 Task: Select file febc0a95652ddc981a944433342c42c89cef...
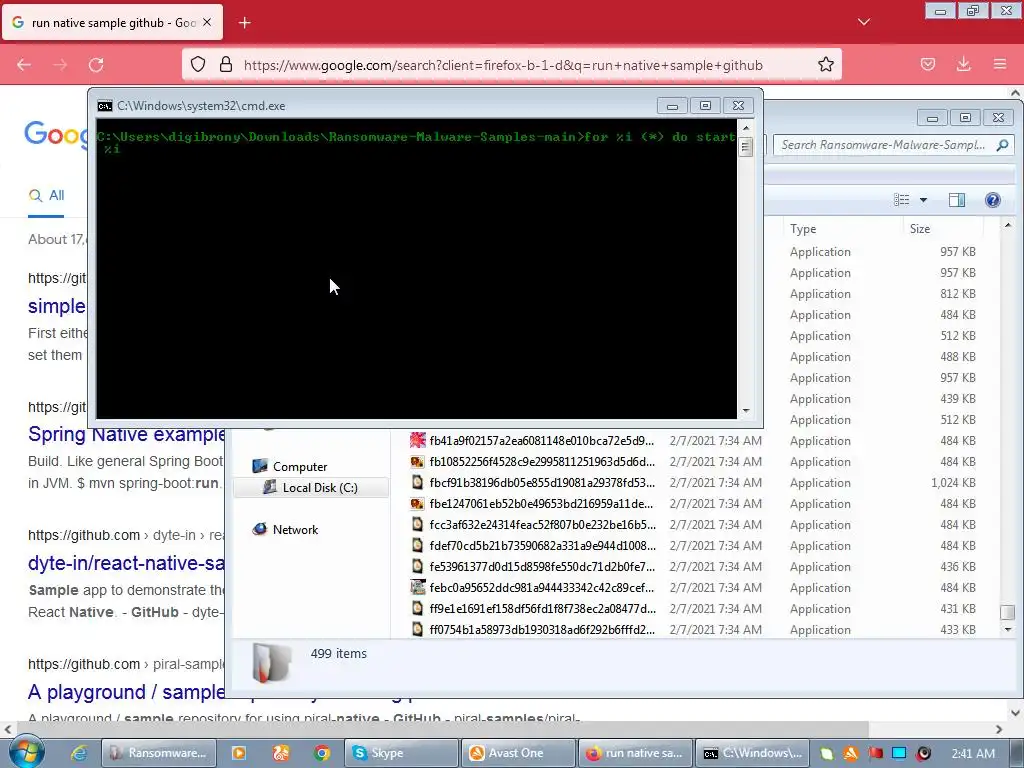(x=541, y=588)
